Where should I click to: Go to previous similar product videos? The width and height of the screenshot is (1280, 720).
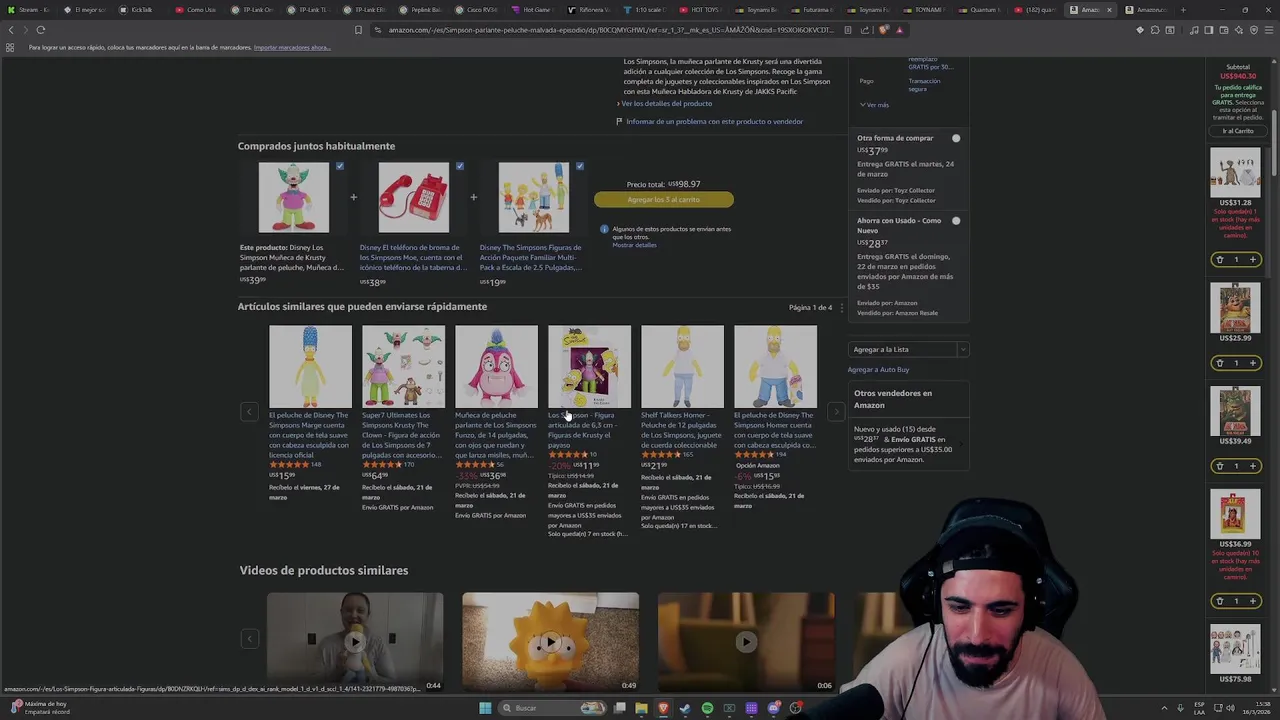tap(250, 639)
